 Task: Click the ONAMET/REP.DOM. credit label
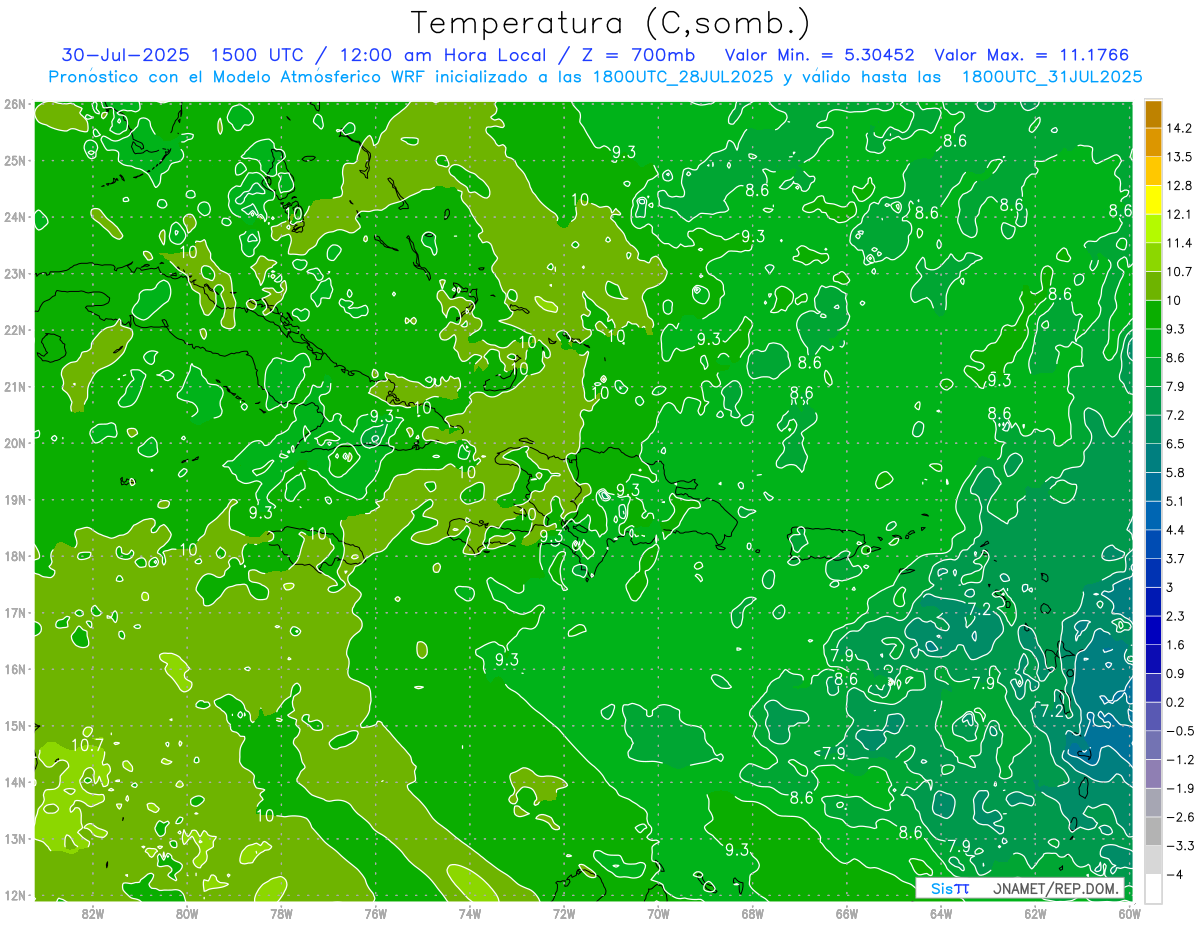[1056, 888]
